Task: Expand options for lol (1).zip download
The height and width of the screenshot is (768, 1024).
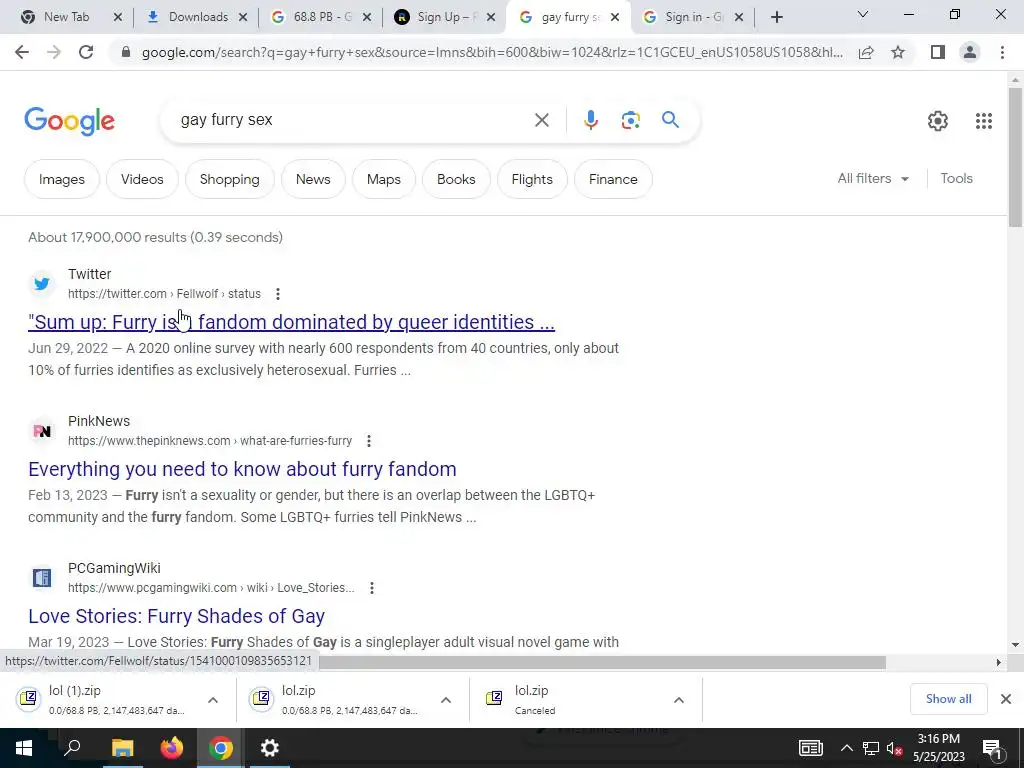Action: pos(213,700)
